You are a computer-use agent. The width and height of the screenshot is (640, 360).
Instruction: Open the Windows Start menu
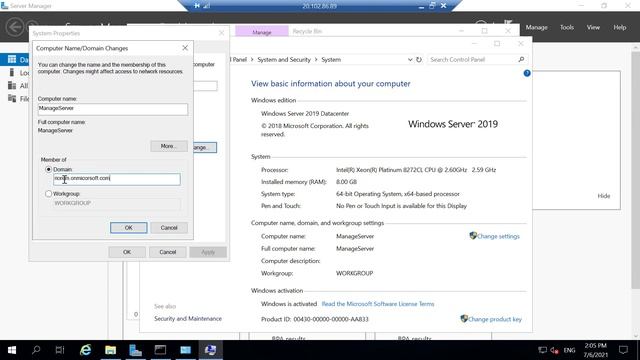pos(12,350)
